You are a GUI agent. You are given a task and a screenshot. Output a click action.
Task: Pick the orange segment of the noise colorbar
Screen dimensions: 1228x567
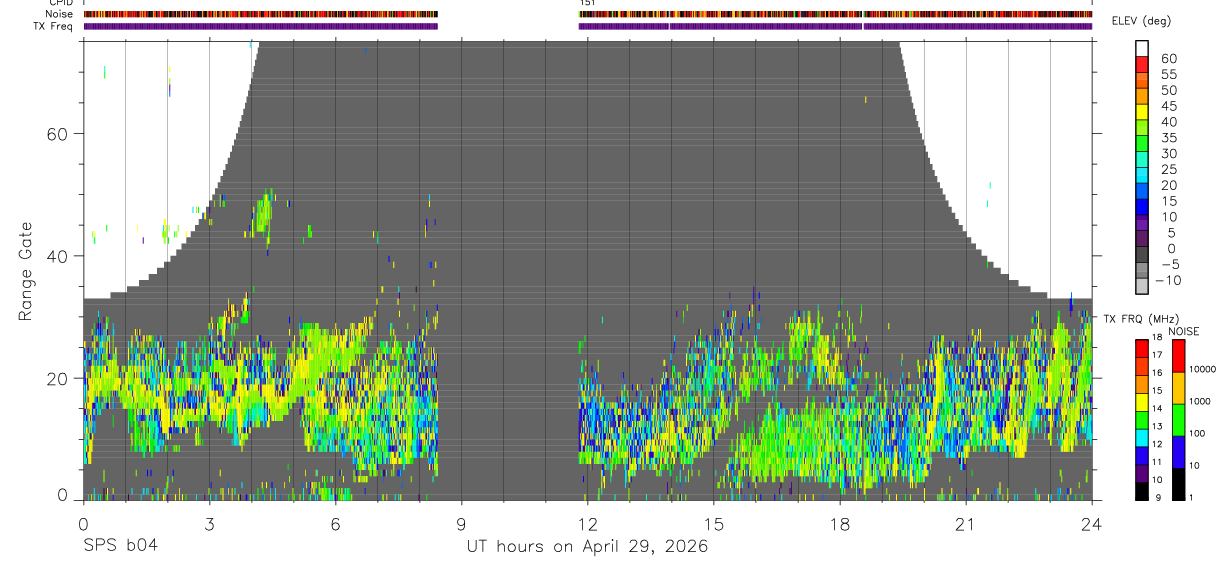pos(1178,388)
